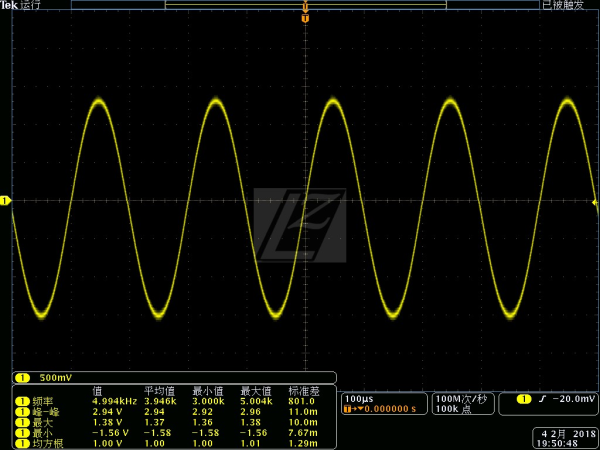Click the 平均值 column header

[x=159, y=391]
